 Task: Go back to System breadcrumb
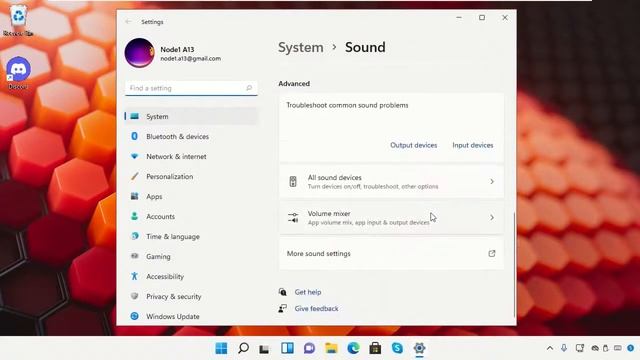click(300, 47)
